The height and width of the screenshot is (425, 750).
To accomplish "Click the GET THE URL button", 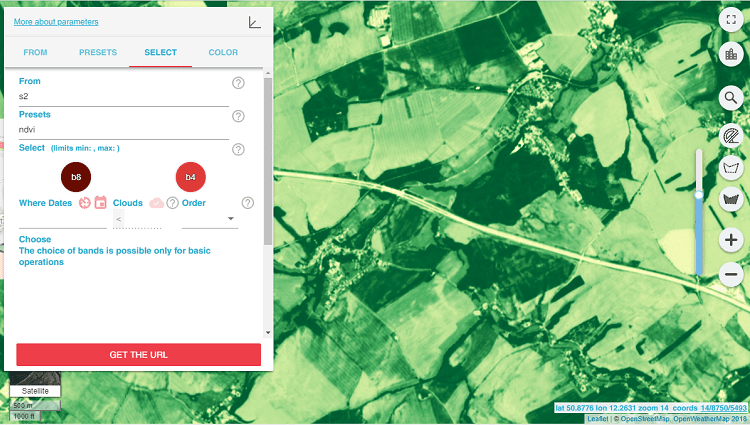I will tap(139, 355).
